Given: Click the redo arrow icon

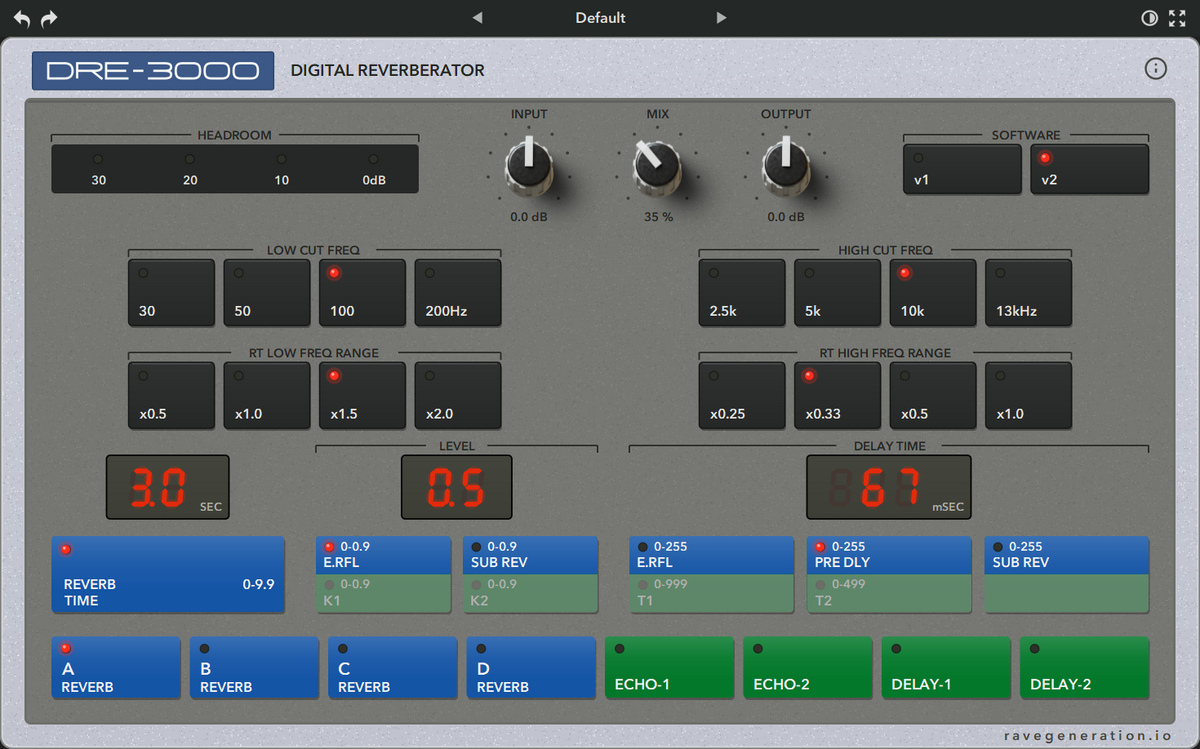Looking at the screenshot, I should [49, 18].
